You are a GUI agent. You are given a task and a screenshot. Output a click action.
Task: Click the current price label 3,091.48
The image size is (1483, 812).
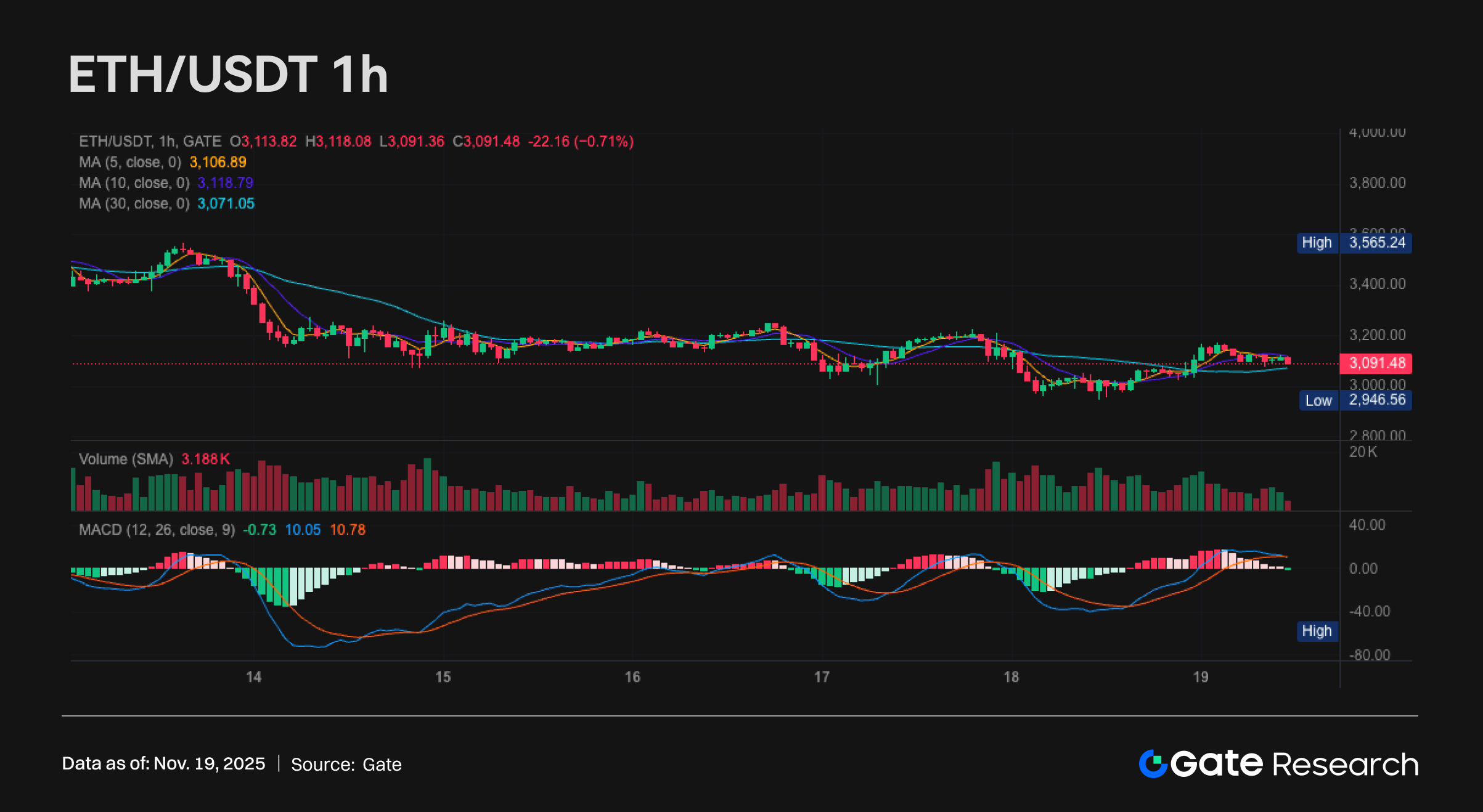[x=1376, y=363]
